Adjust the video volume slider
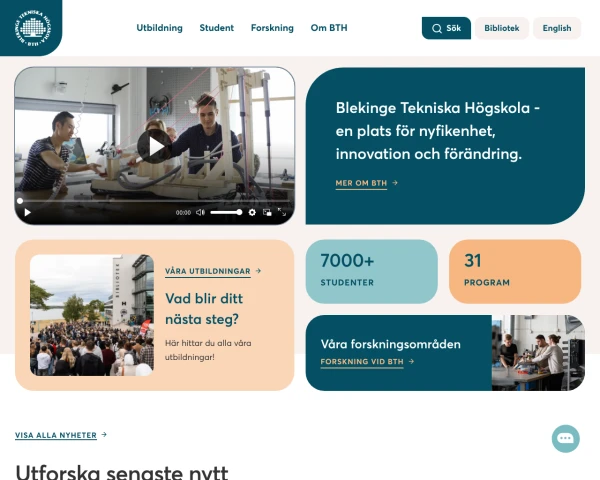 click(x=226, y=212)
